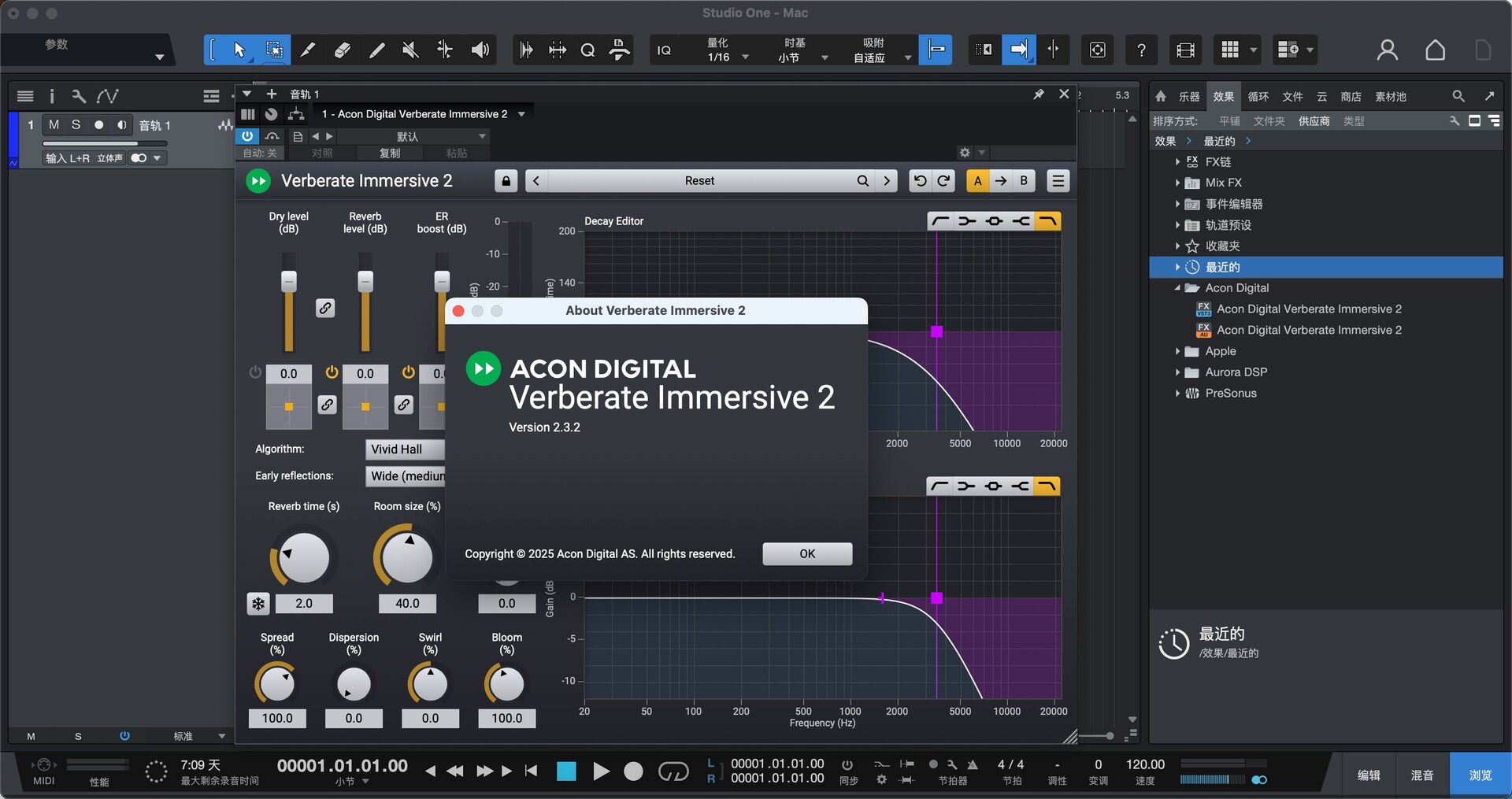
Task: Bypass plugin with power button
Action: click(247, 136)
